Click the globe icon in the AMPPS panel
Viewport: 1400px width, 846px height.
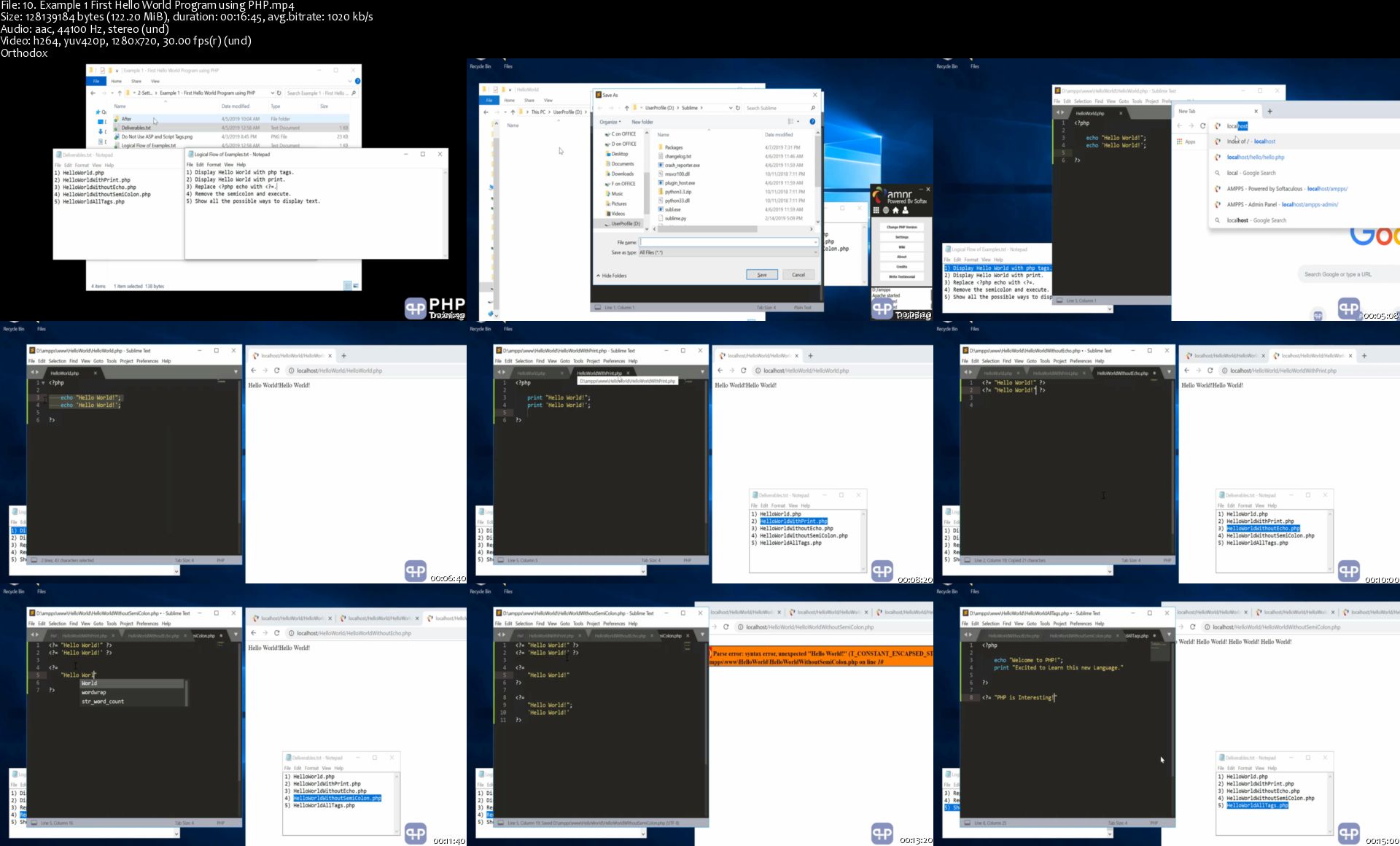pos(886,210)
